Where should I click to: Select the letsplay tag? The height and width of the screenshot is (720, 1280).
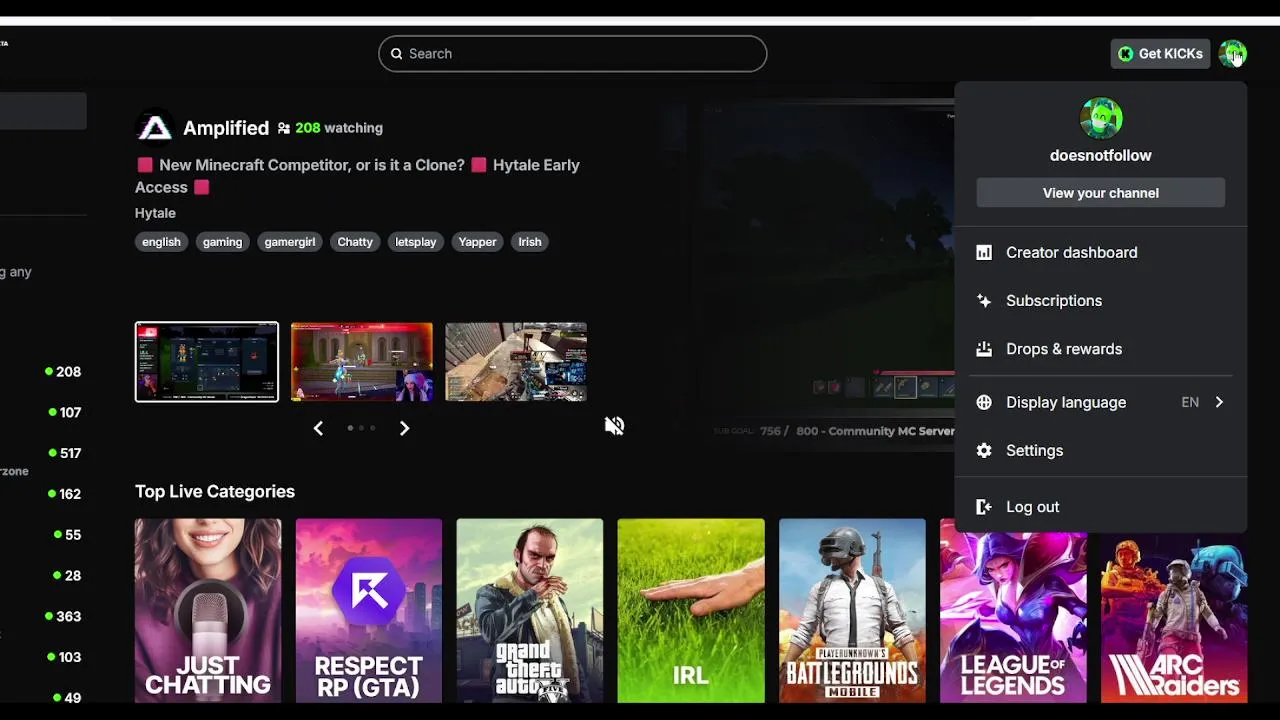415,242
